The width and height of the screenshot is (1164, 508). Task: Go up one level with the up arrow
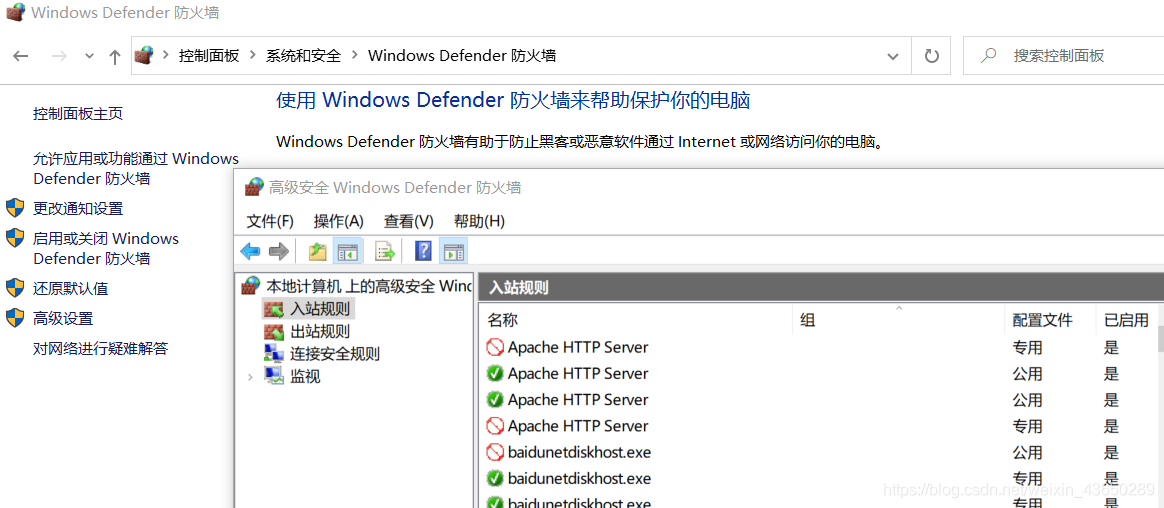(114, 56)
